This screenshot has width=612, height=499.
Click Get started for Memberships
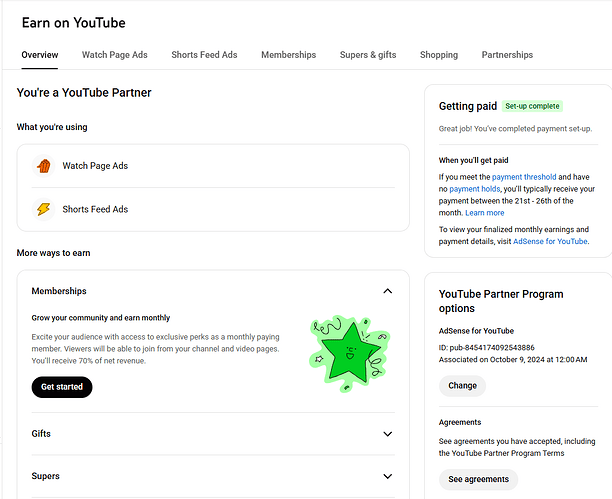point(62,387)
